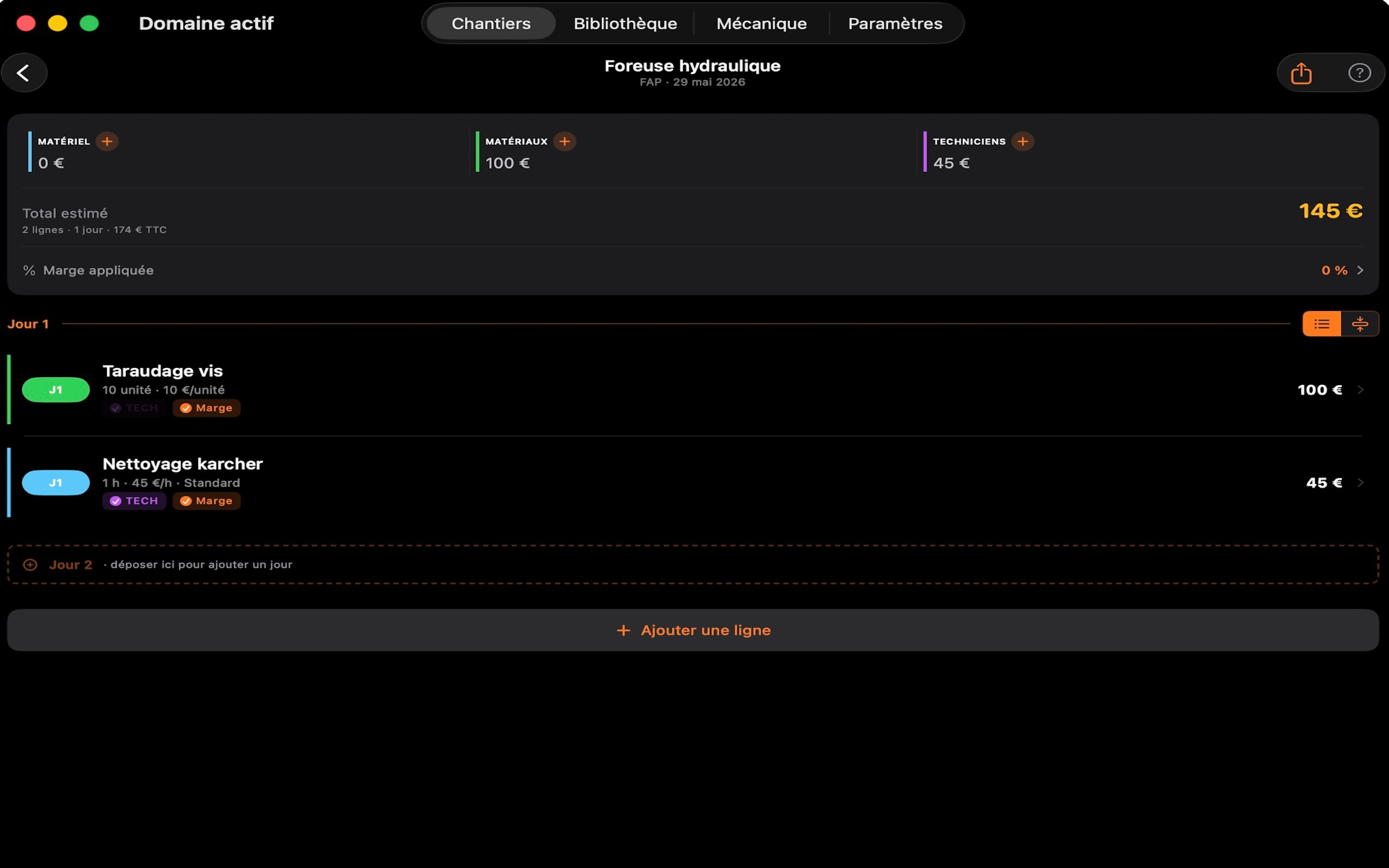Switch to list view icon
The width and height of the screenshot is (1389, 868).
(x=1322, y=324)
